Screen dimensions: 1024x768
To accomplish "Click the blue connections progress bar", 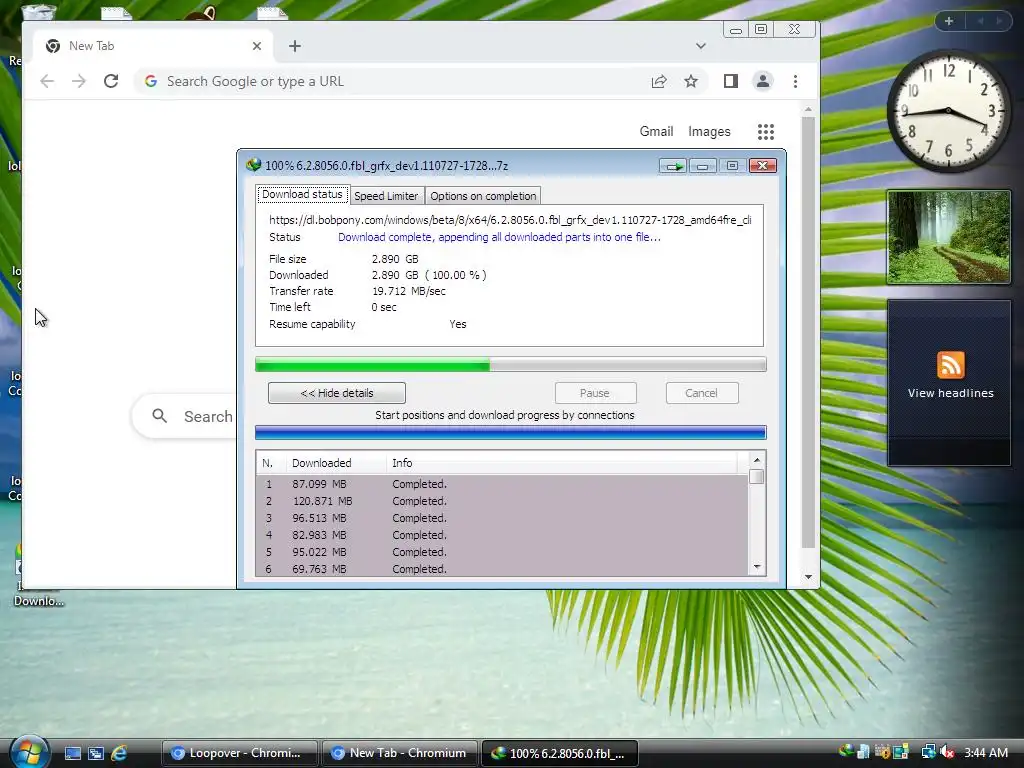I will [x=511, y=432].
